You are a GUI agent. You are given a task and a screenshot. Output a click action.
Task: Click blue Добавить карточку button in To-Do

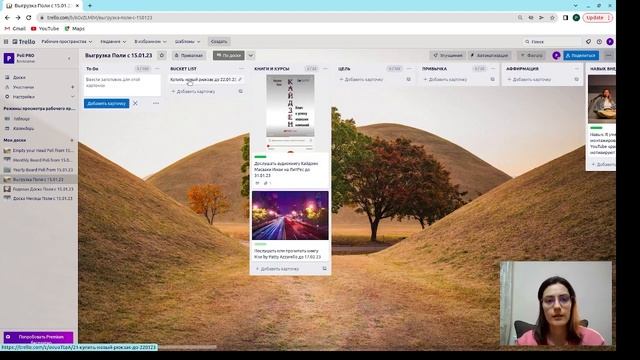(x=107, y=104)
